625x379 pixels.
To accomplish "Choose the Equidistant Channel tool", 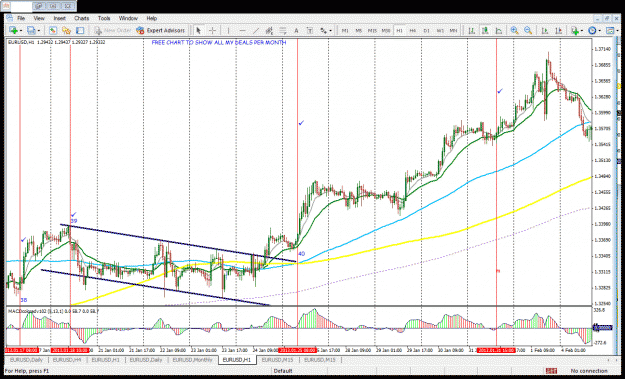I will tap(269, 31).
